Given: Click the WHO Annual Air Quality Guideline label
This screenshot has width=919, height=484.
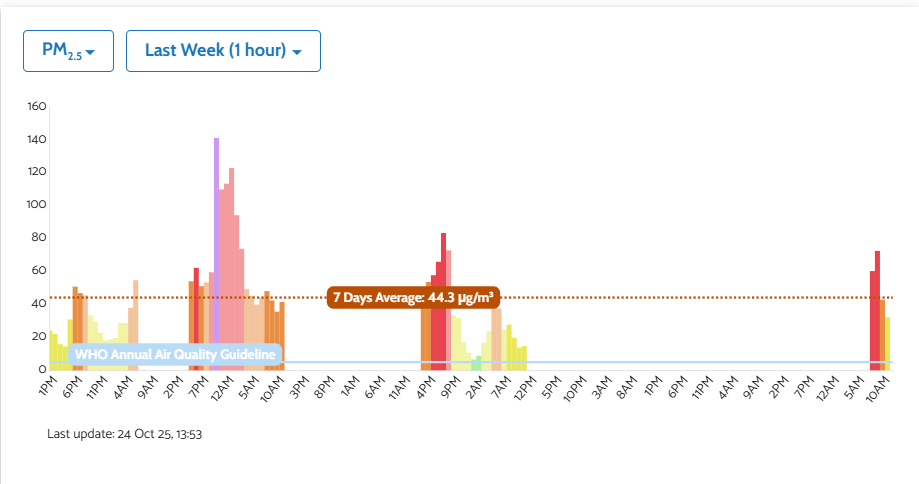Looking at the screenshot, I should click(x=175, y=354).
